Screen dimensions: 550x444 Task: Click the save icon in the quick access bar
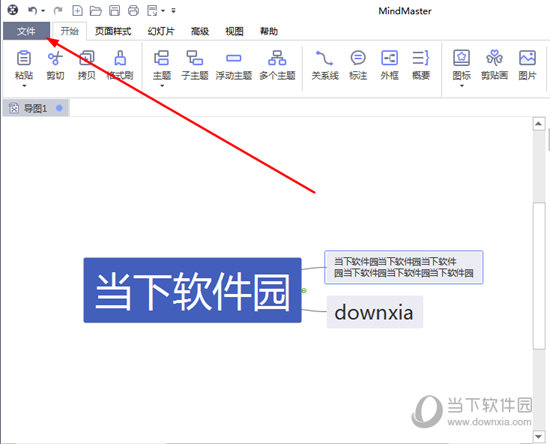114,11
